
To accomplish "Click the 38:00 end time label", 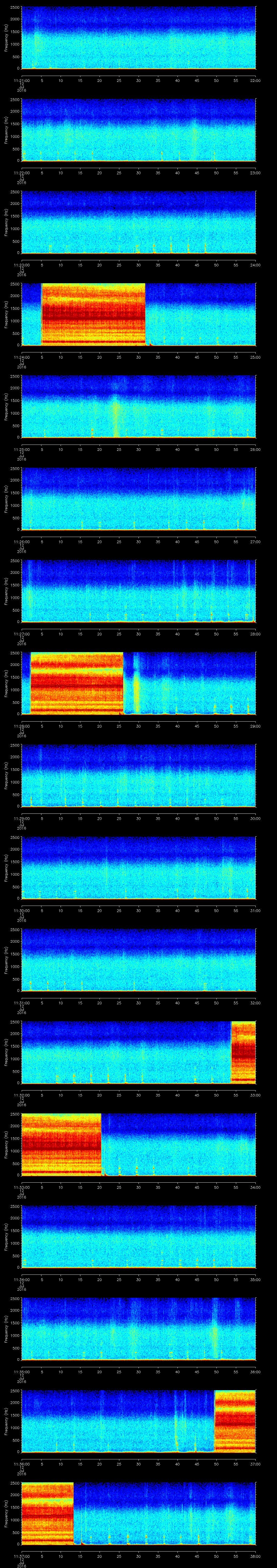I will (x=255, y=1556).
